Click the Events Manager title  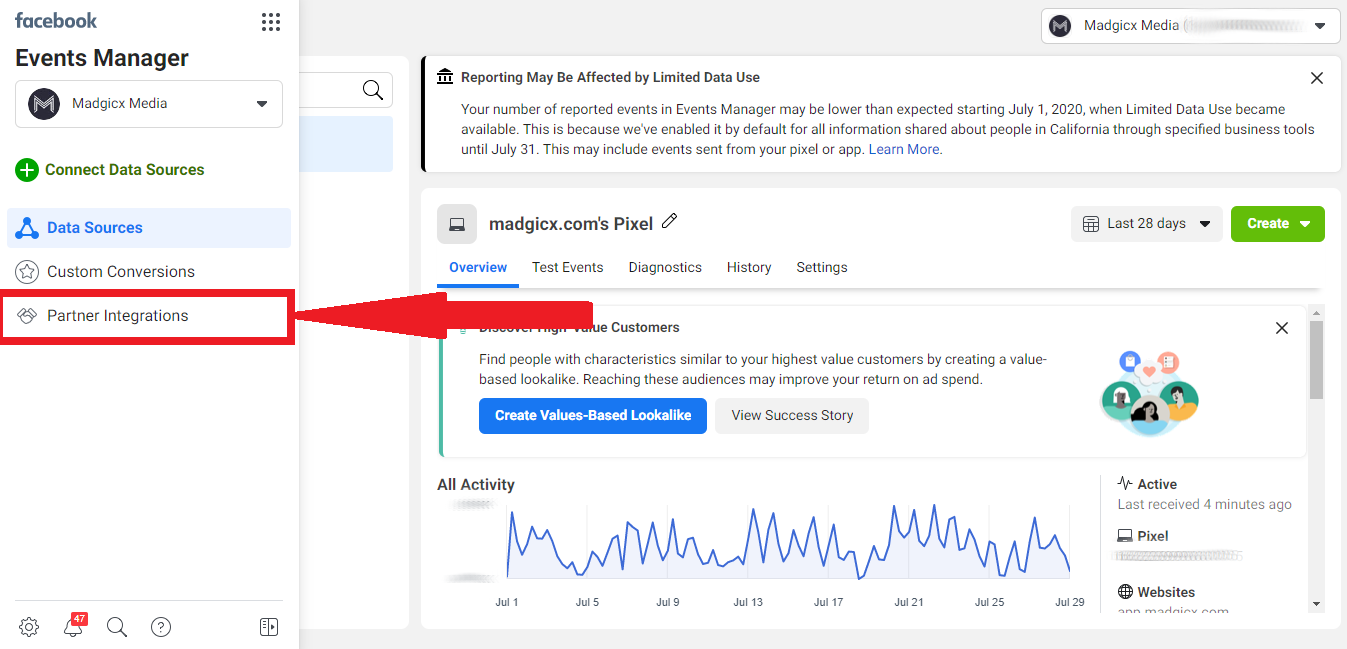102,58
